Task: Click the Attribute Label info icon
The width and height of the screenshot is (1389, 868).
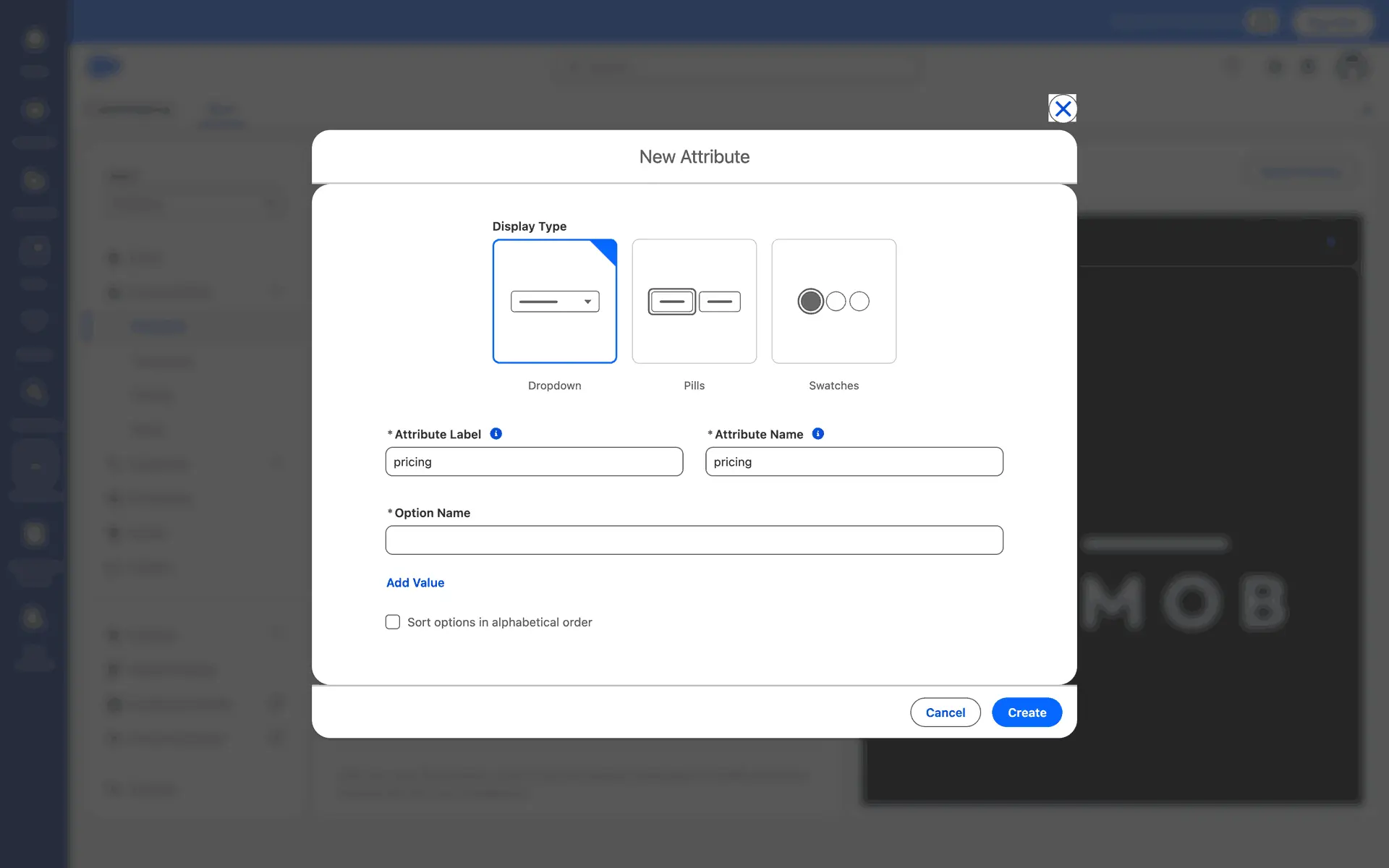Action: point(496,434)
